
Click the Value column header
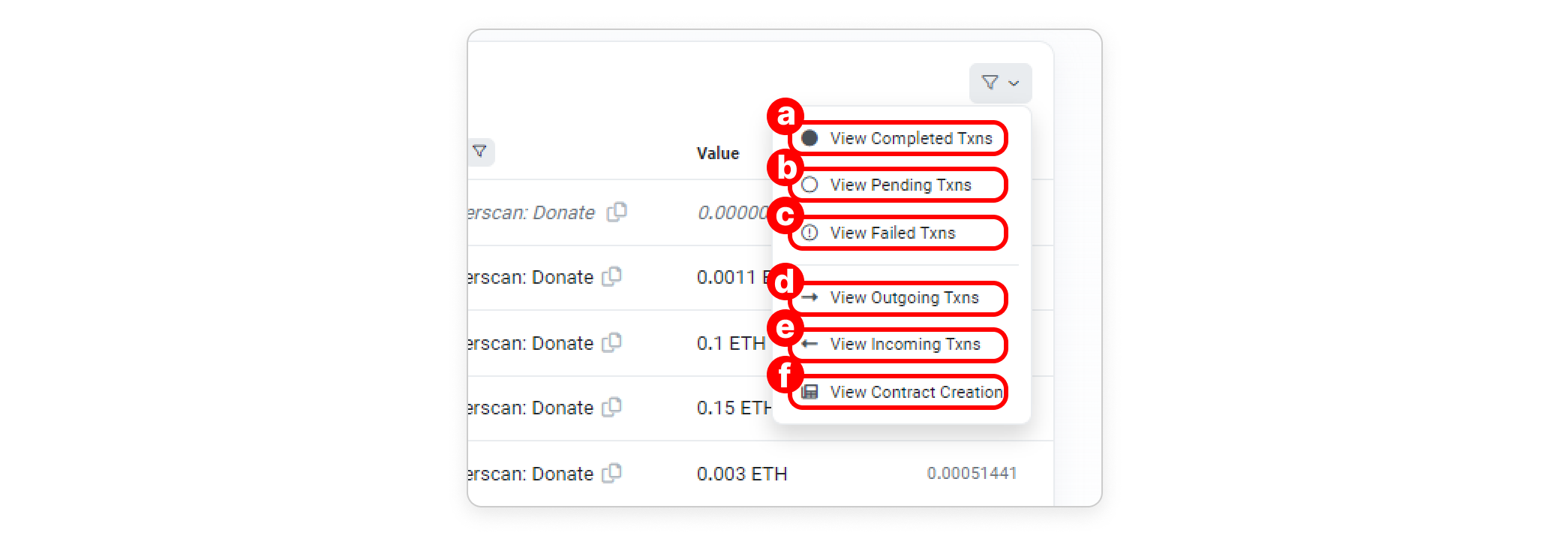[x=718, y=153]
